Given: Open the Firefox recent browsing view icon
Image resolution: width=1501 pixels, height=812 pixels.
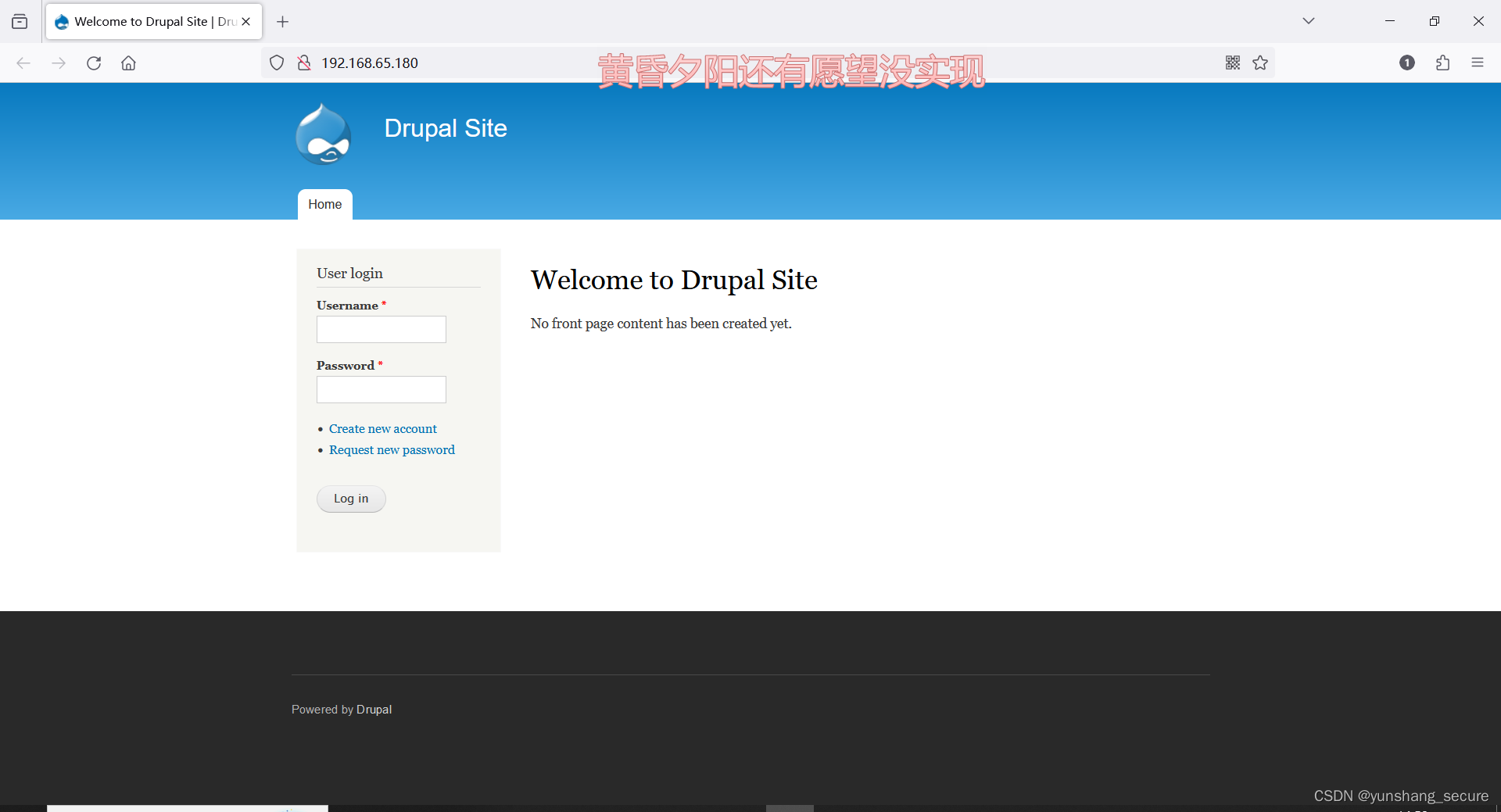Looking at the screenshot, I should (20, 22).
